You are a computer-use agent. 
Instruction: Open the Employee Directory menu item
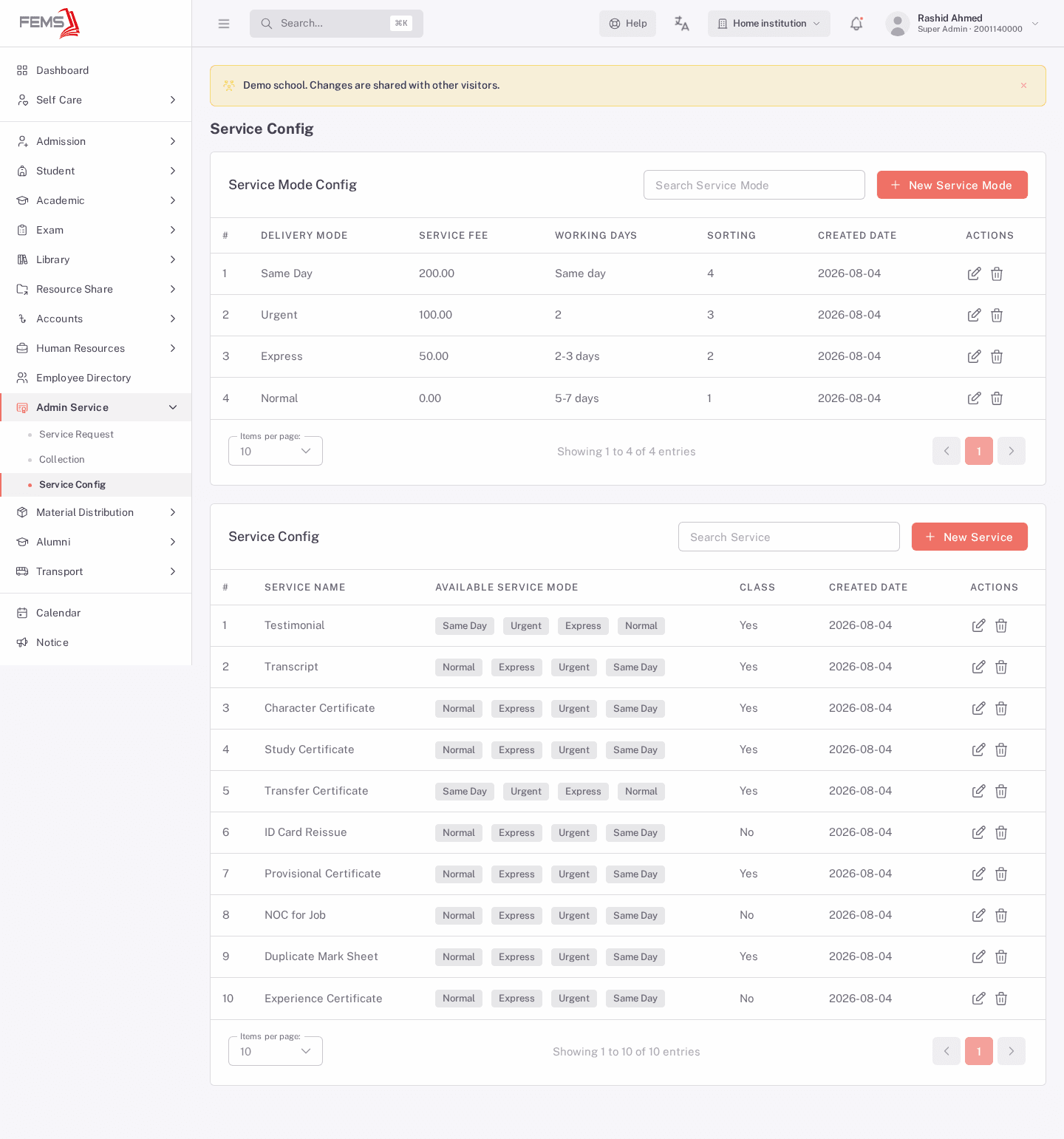click(x=96, y=378)
